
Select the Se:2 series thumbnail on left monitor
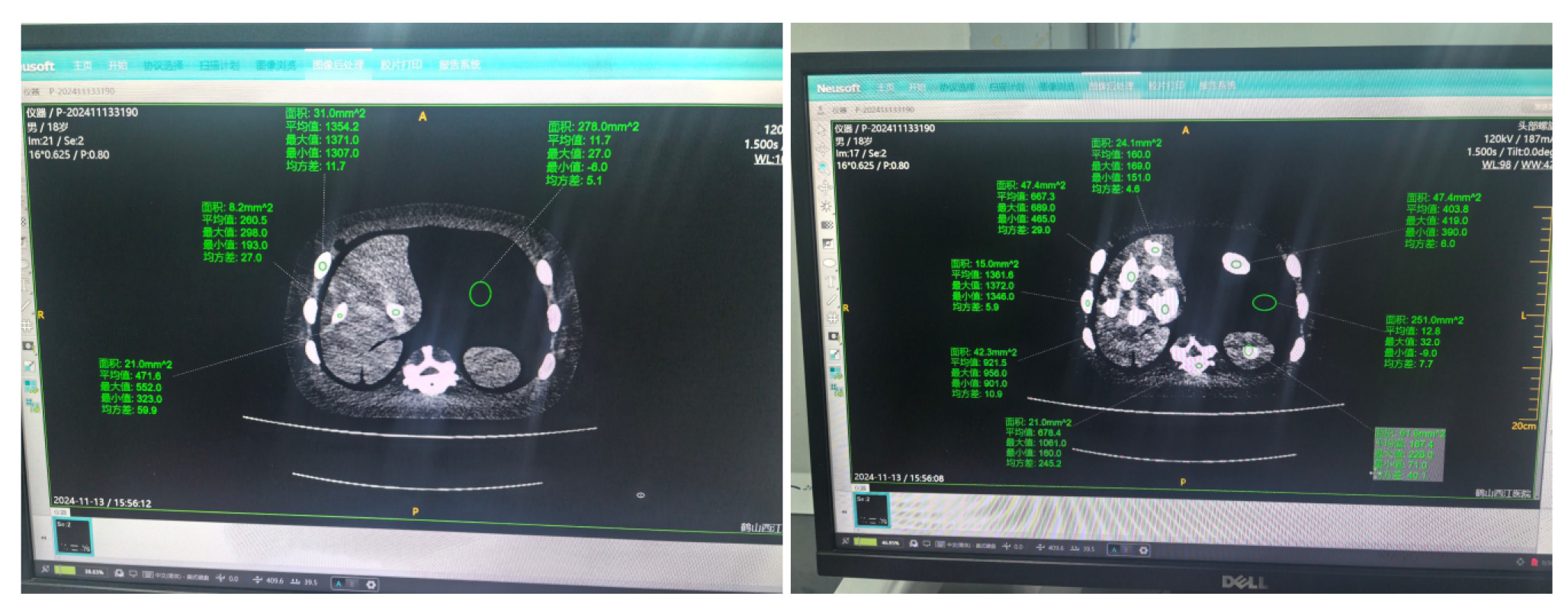tap(73, 537)
